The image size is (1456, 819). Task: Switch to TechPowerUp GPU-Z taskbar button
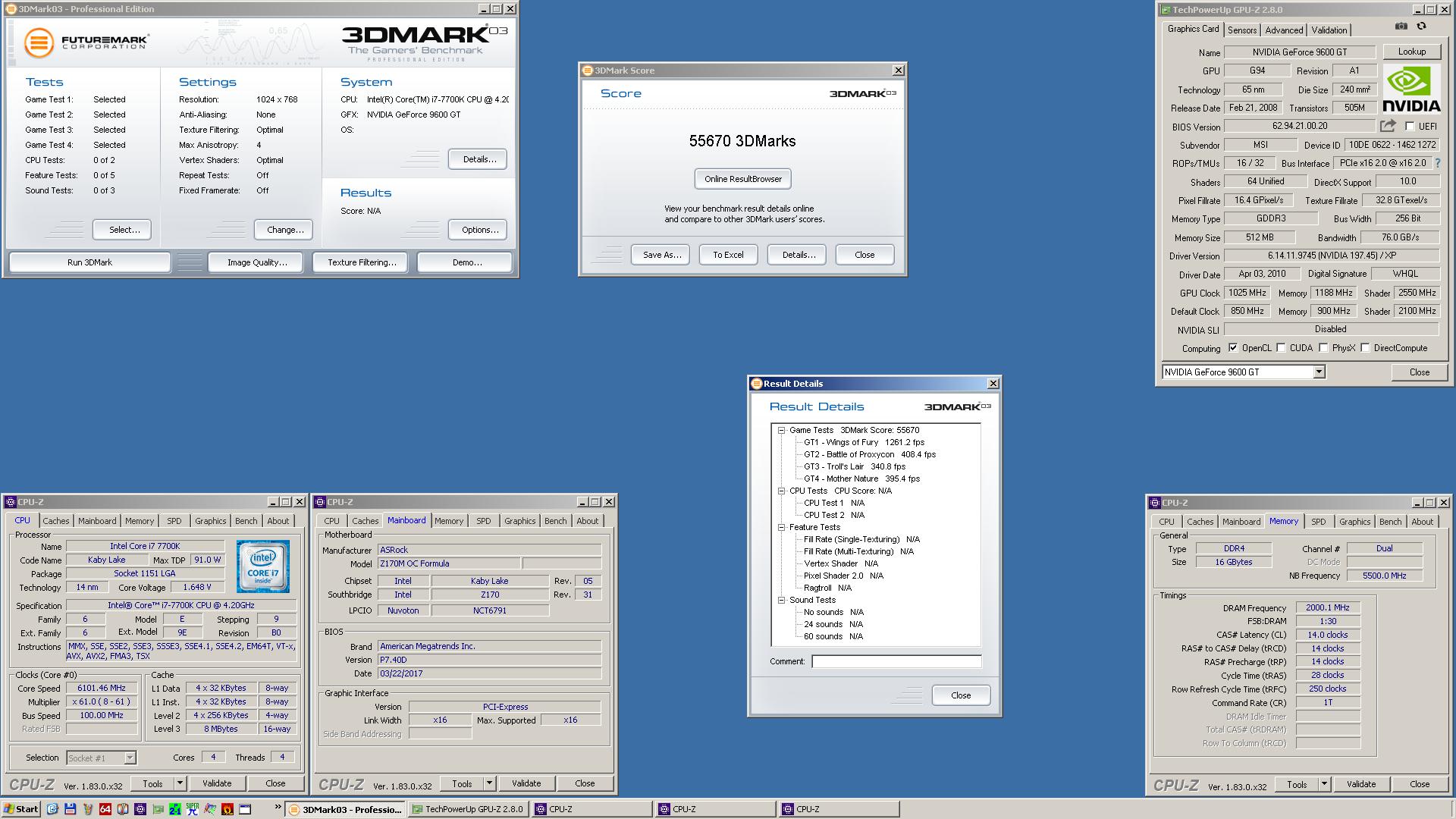click(x=468, y=809)
